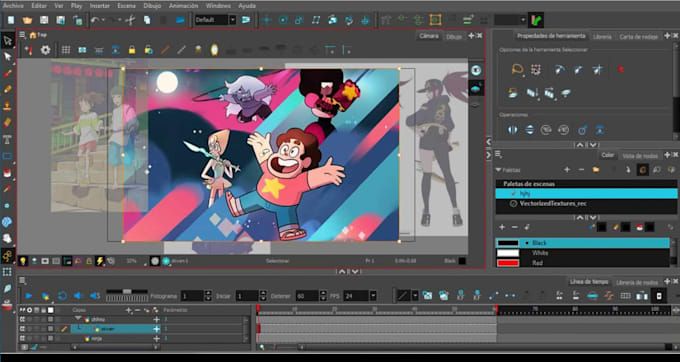Click the red pin icon in tool options

[621, 69]
